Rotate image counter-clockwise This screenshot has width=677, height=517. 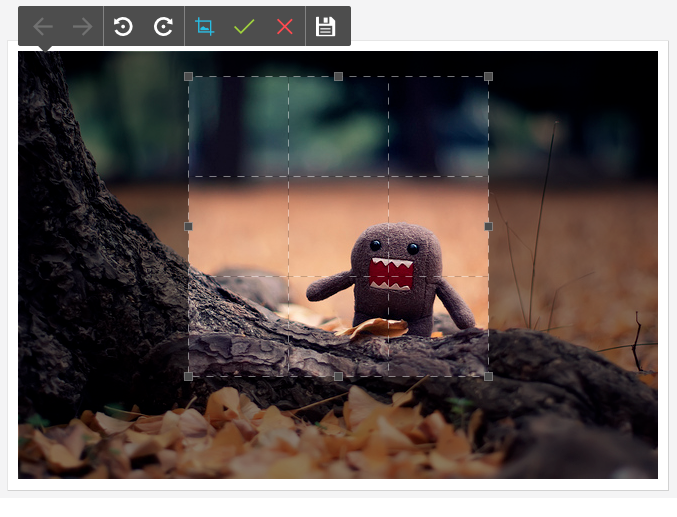(x=123, y=27)
